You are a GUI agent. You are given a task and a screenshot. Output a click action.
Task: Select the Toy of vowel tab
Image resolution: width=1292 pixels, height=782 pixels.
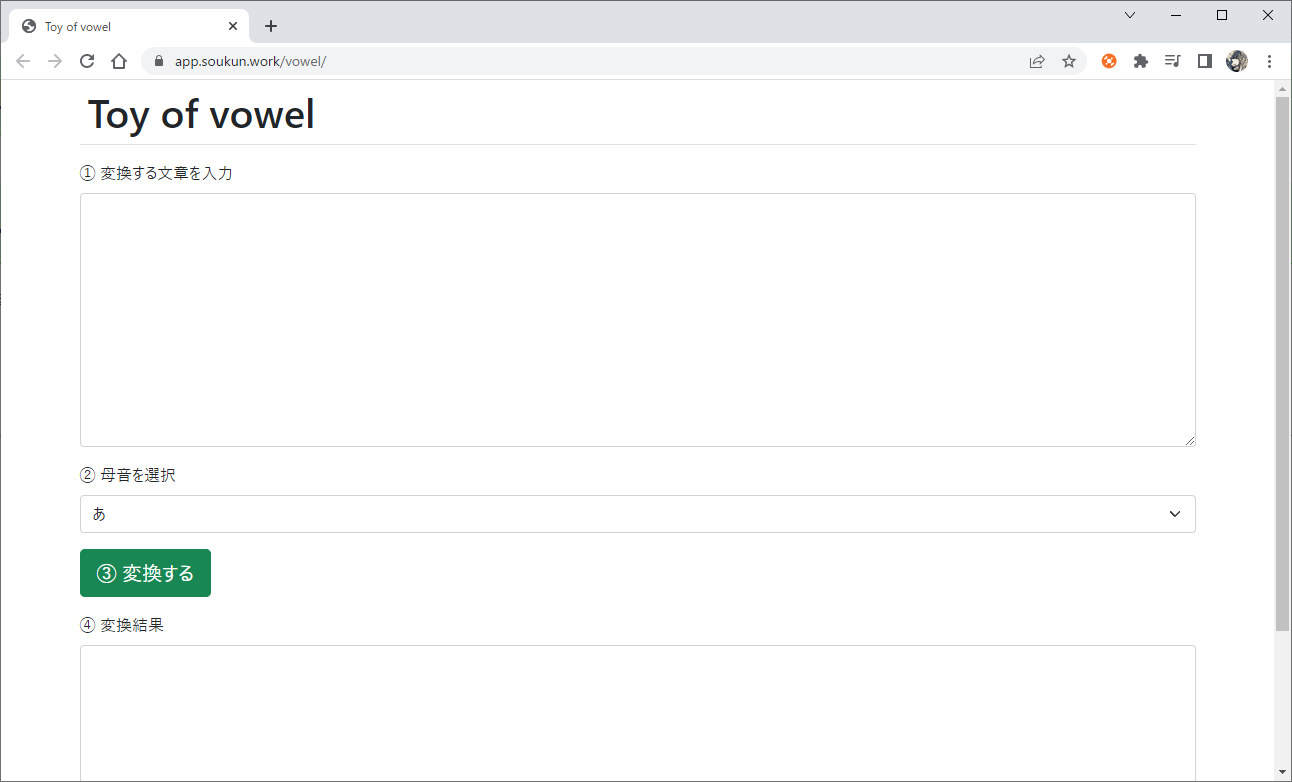[120, 27]
